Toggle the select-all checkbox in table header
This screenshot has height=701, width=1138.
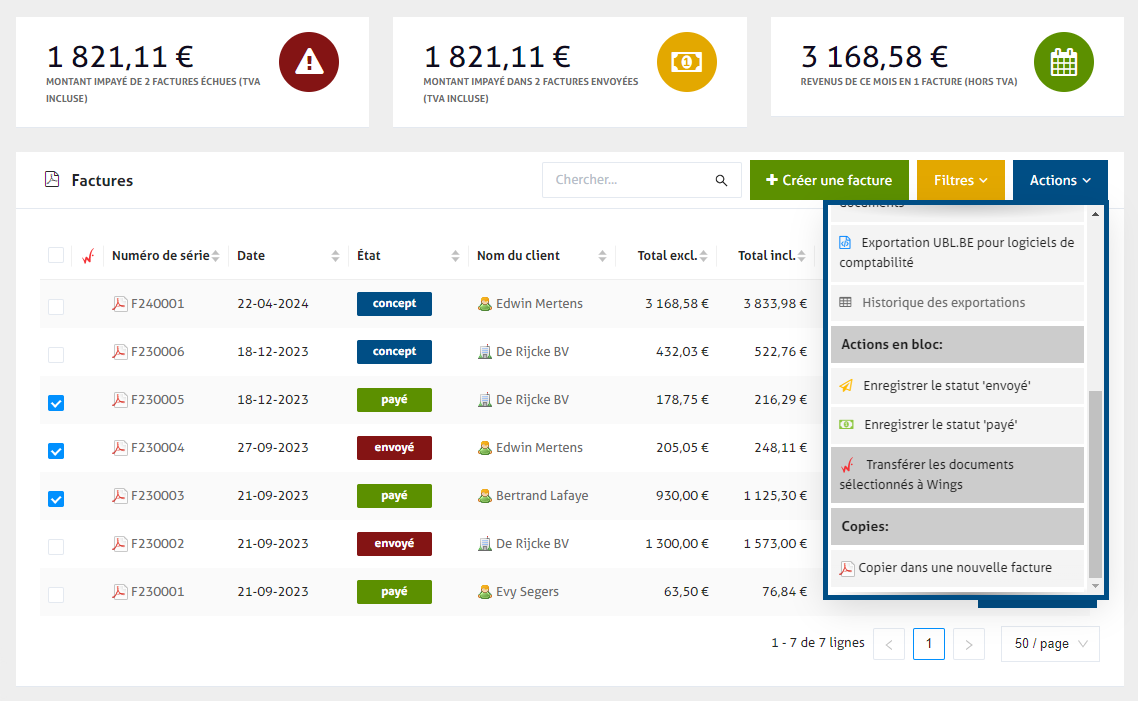56,255
